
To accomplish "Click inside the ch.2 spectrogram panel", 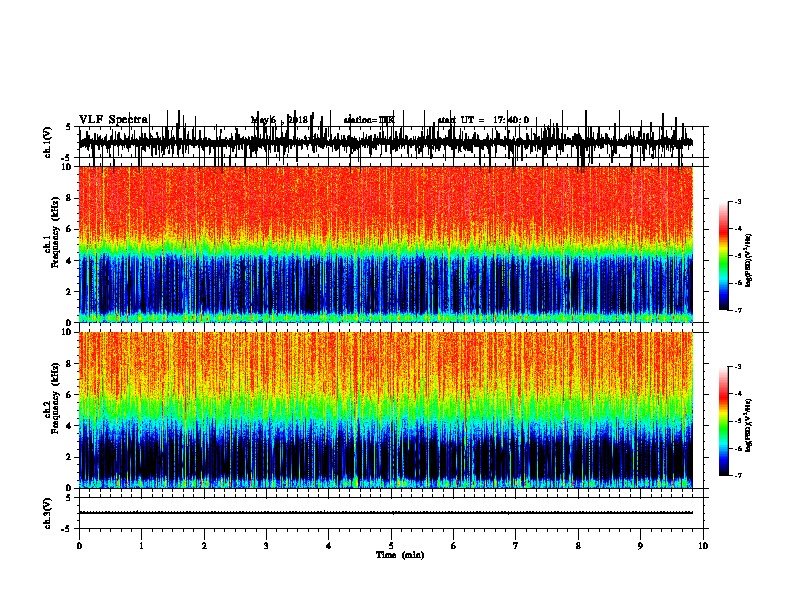I will 386,410.
